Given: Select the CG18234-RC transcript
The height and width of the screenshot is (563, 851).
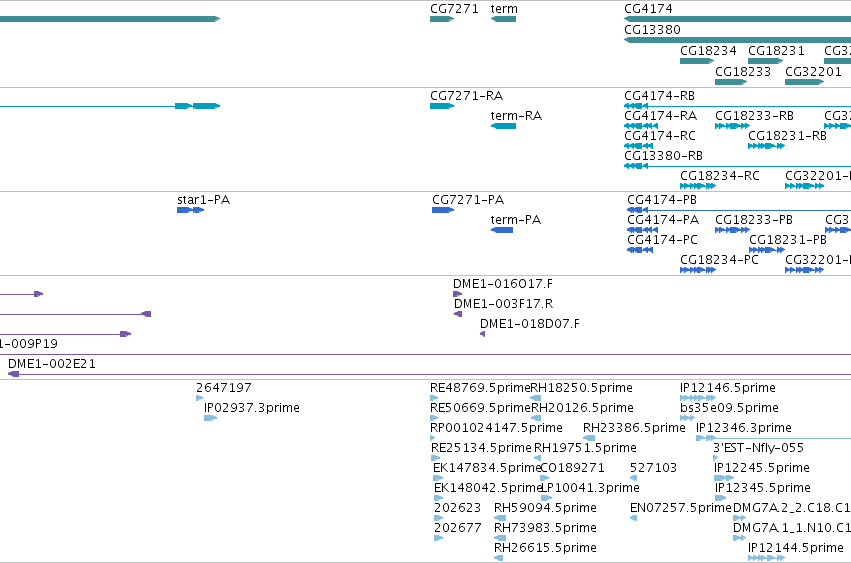Looking at the screenshot, I should click(x=697, y=186).
